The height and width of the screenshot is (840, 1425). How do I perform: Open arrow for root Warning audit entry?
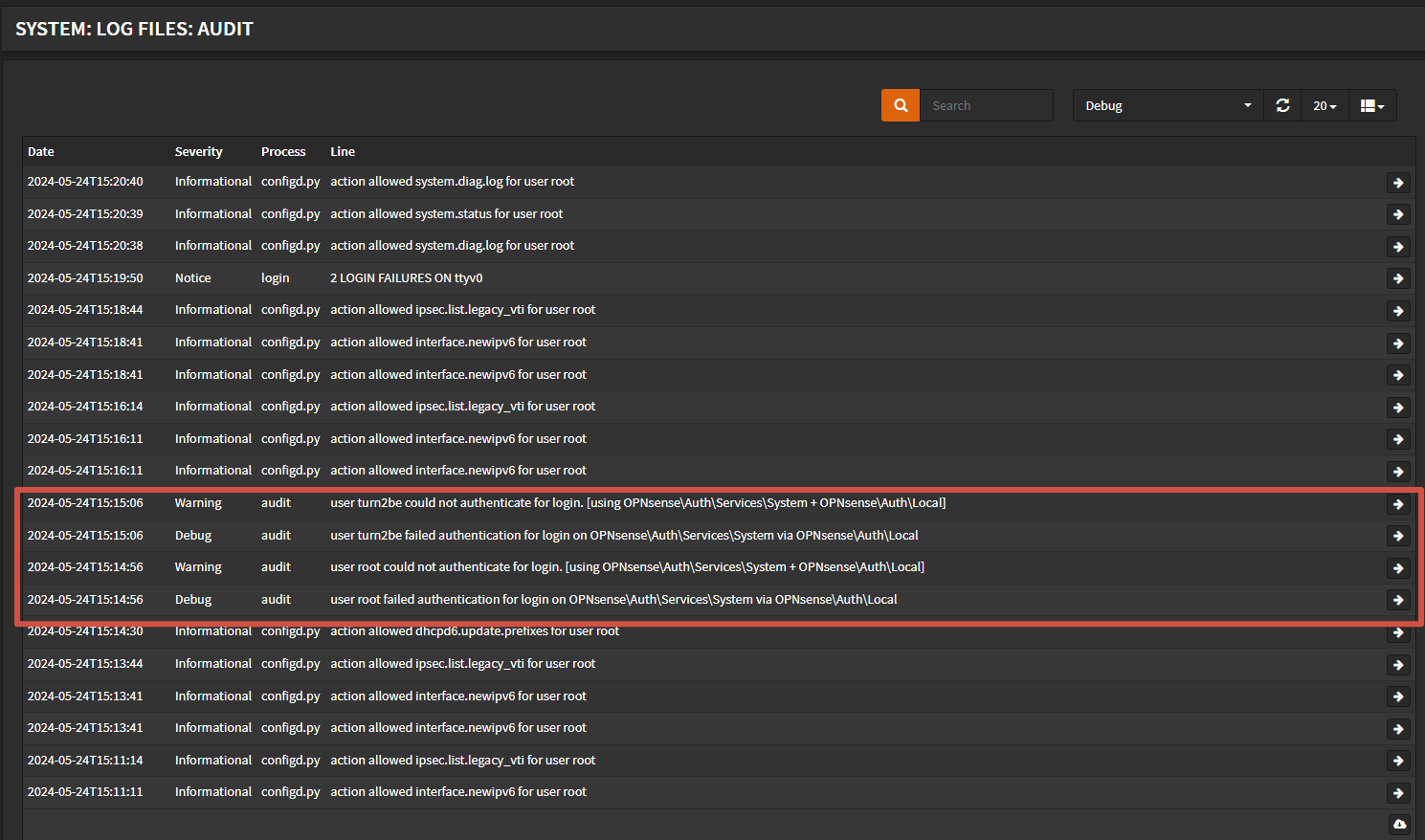[x=1398, y=568]
